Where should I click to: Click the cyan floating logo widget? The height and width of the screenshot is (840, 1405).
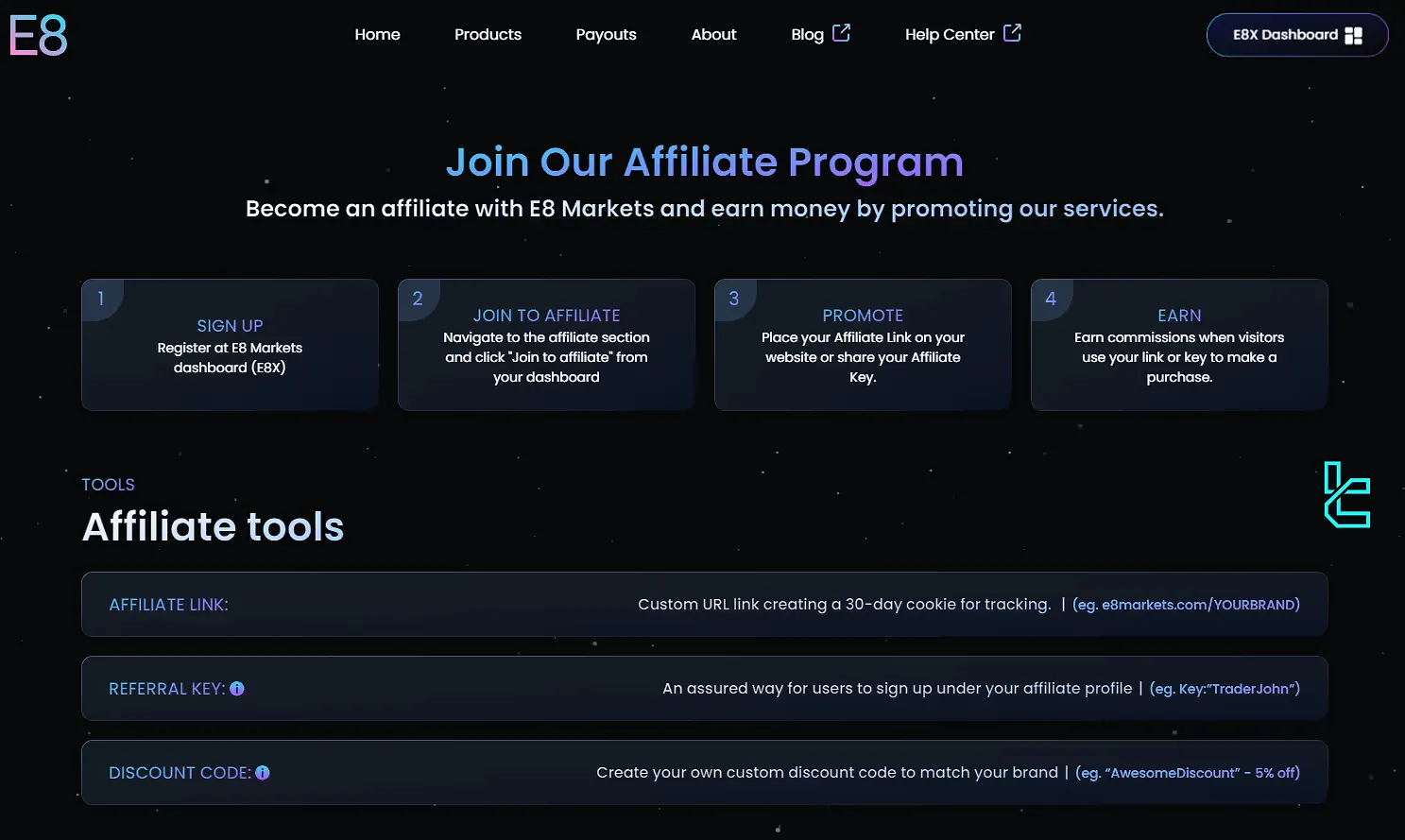click(x=1346, y=495)
